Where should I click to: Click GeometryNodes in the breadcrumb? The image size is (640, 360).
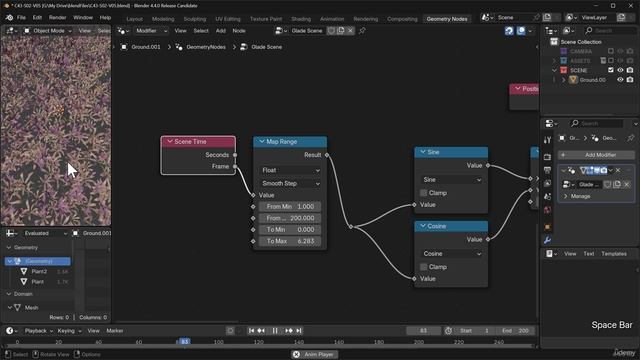pyautogui.click(x=206, y=47)
